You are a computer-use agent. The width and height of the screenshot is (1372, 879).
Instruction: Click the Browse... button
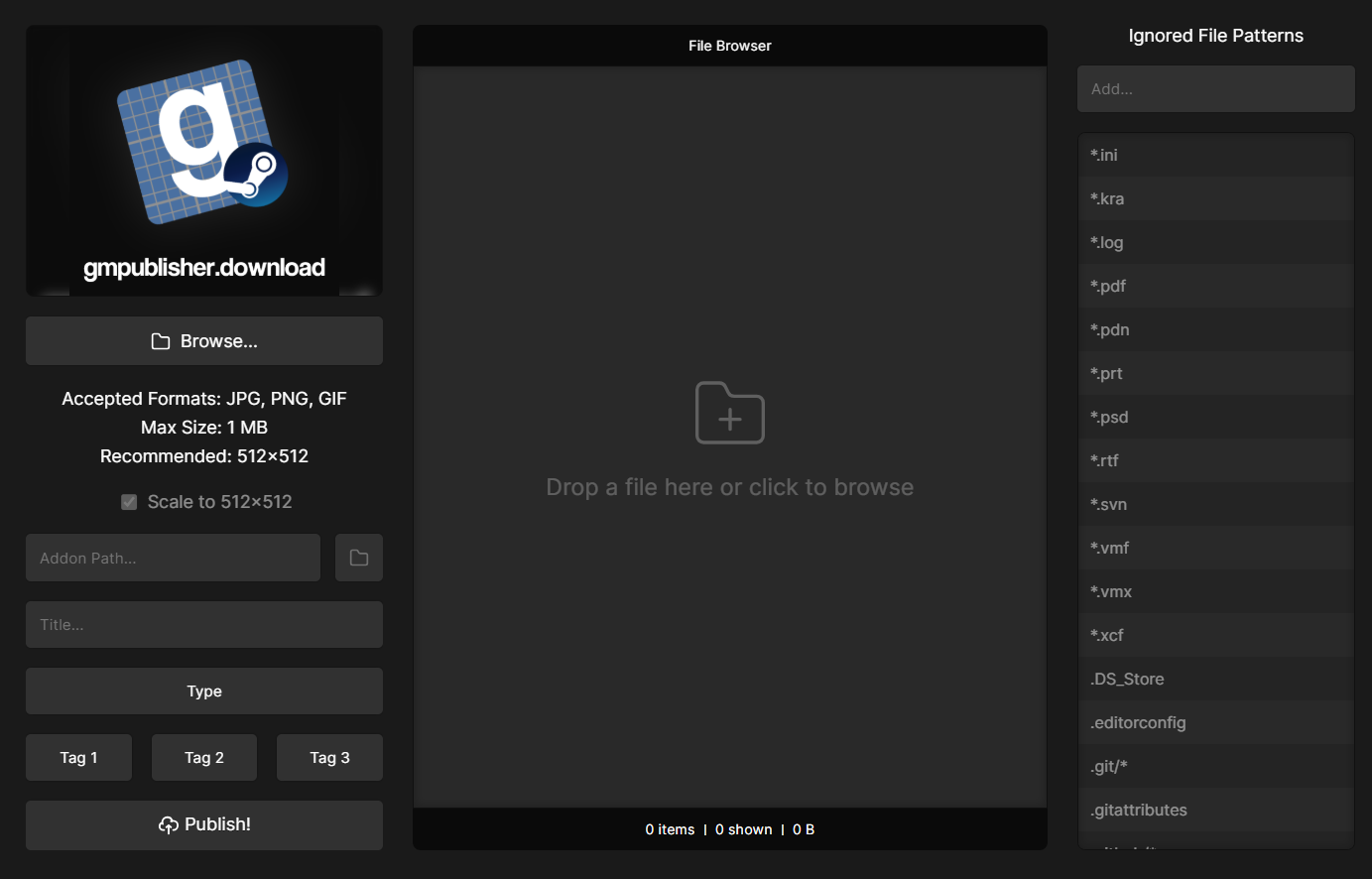(204, 341)
